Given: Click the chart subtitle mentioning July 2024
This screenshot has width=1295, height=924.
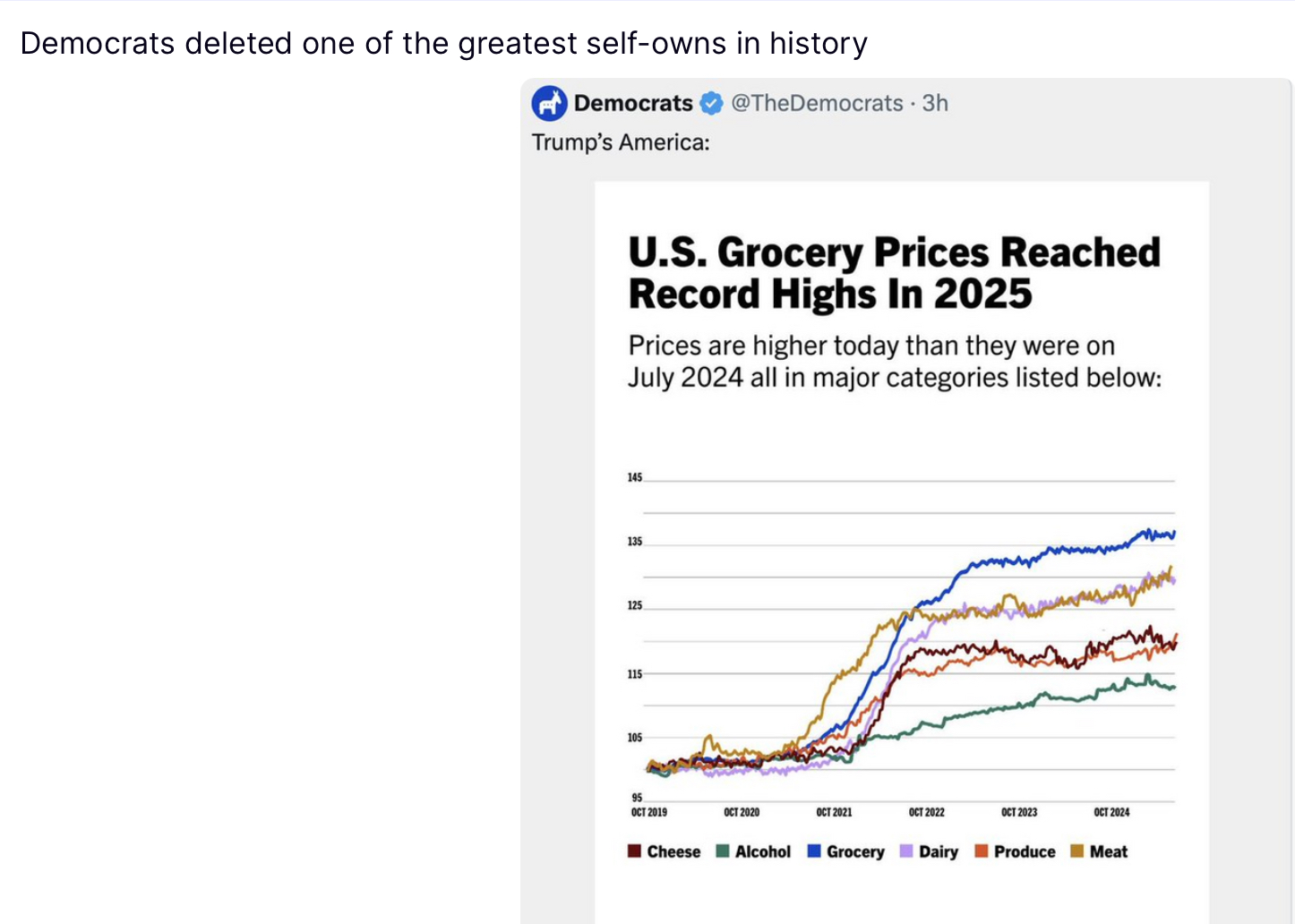Looking at the screenshot, I should [894, 362].
